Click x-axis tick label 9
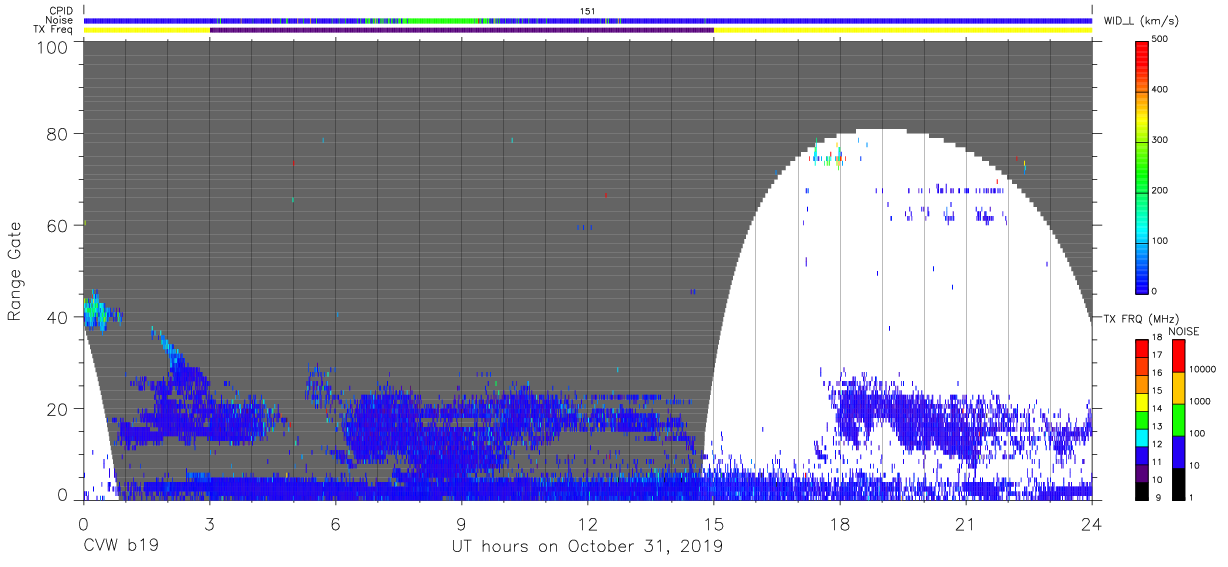 pos(461,523)
